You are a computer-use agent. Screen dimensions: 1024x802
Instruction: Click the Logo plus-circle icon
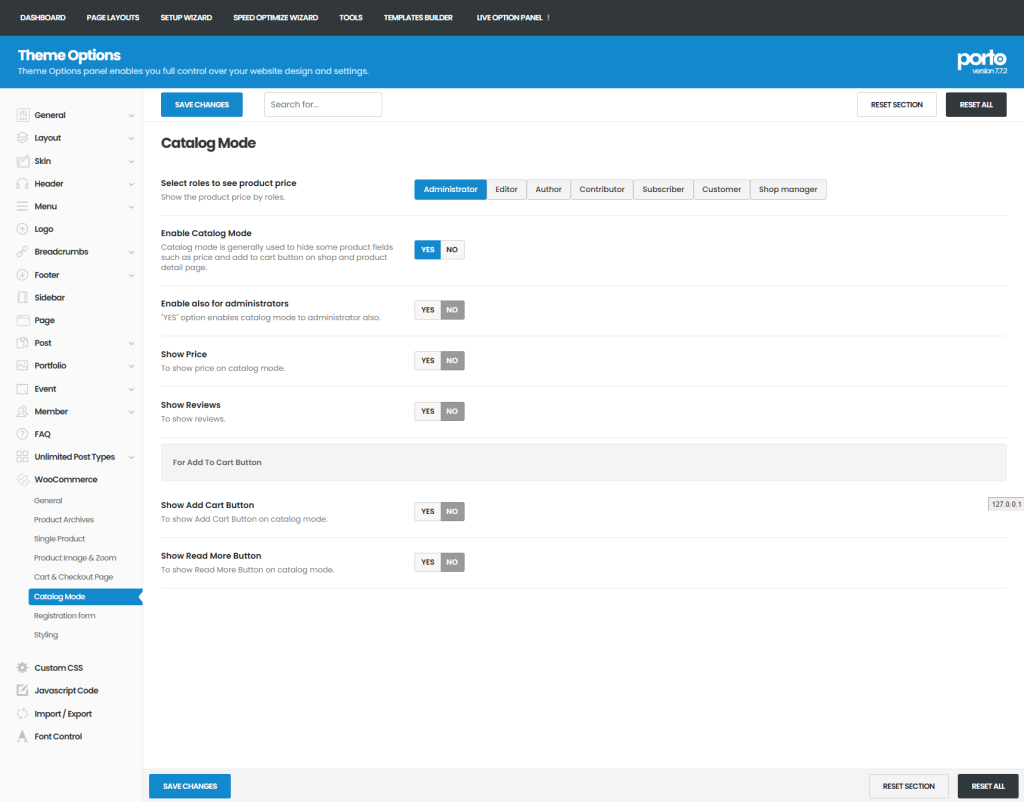23,229
